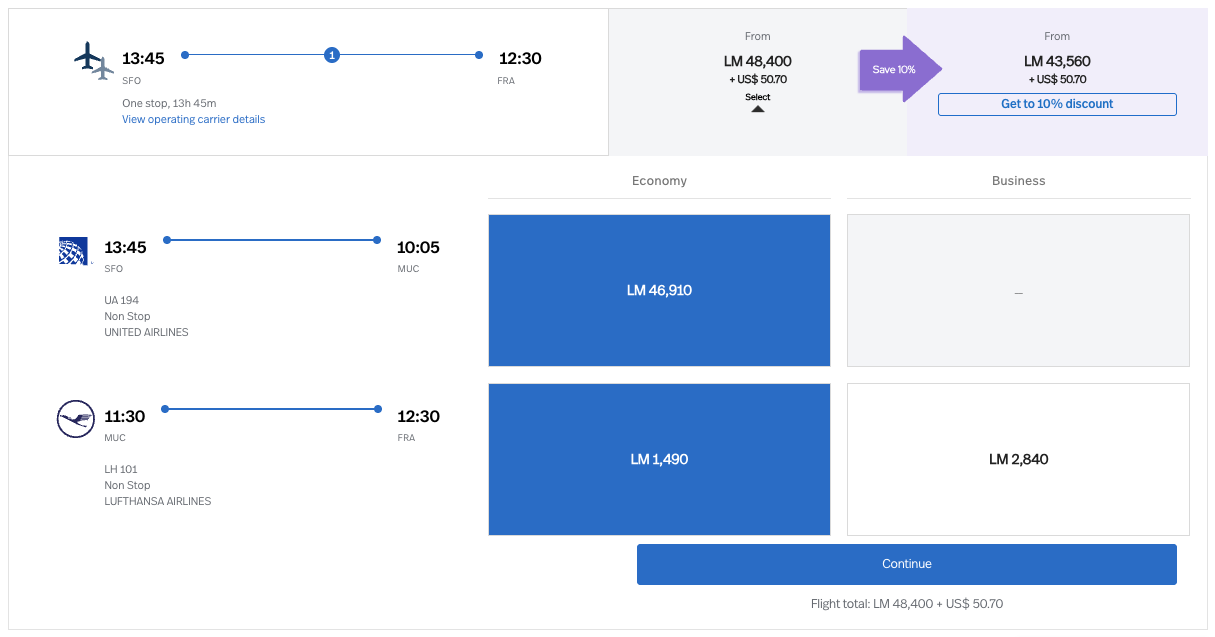Click the SFO departure dot on the timeline
Screen dimensions: 1215x637
point(183,55)
